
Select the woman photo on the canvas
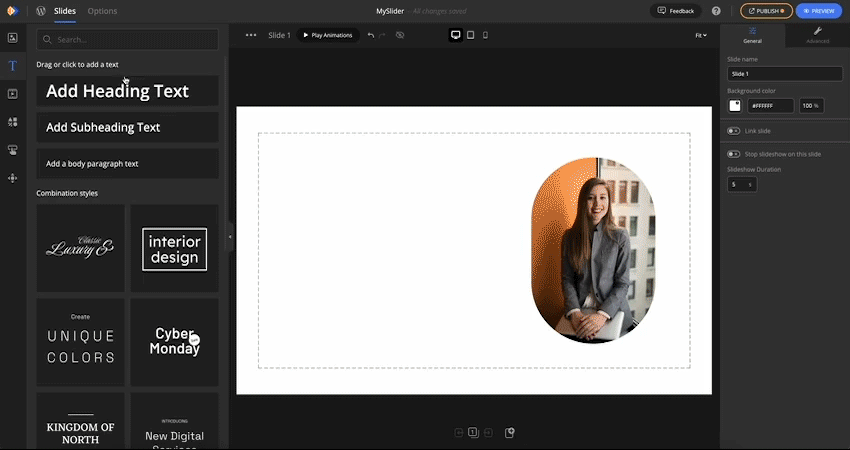[x=594, y=250]
